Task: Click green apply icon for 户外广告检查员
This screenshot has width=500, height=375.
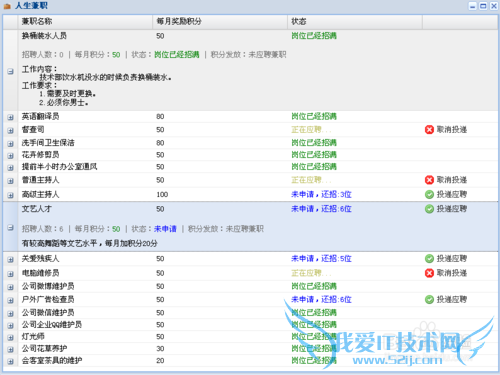Action: (x=429, y=300)
